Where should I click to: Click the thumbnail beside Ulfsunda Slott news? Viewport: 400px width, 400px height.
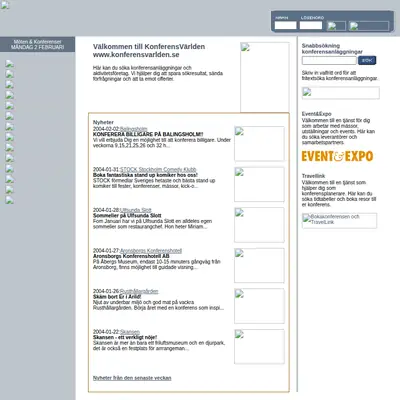pyautogui.click(x=259, y=225)
